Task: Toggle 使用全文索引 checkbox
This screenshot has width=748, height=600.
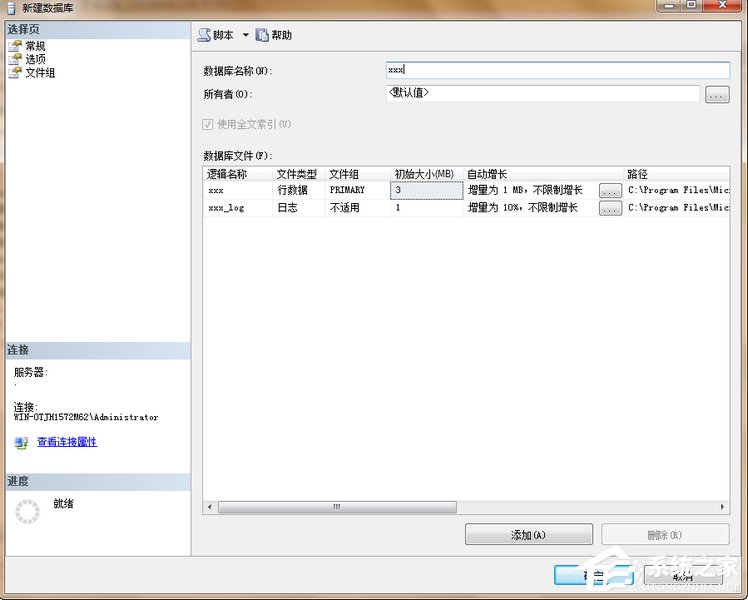Action: [x=207, y=124]
